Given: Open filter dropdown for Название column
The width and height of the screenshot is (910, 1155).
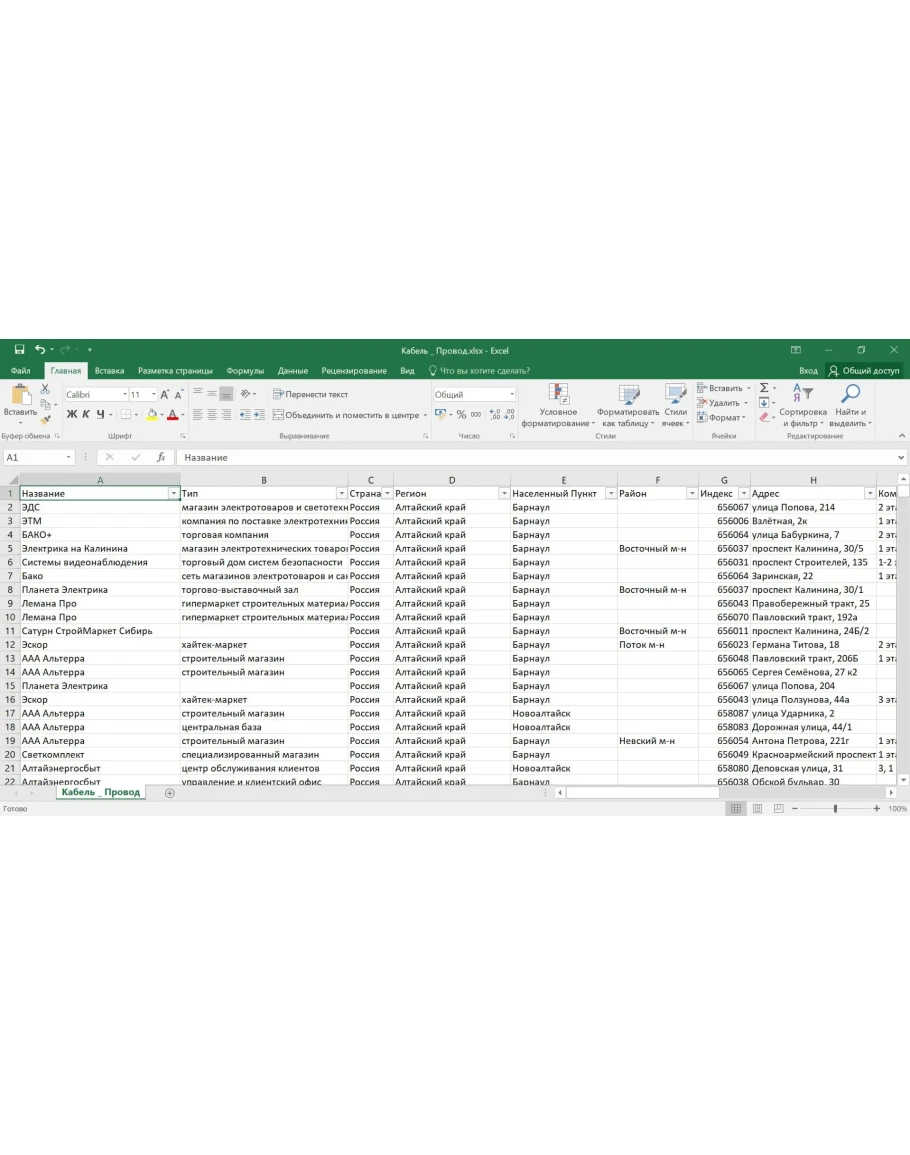Looking at the screenshot, I should click(x=173, y=494).
